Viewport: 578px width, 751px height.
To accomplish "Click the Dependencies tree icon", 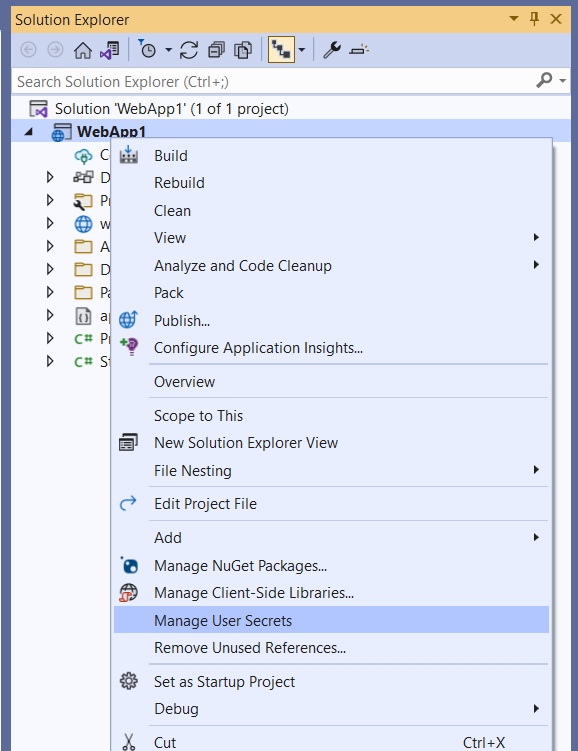I will tap(83, 178).
